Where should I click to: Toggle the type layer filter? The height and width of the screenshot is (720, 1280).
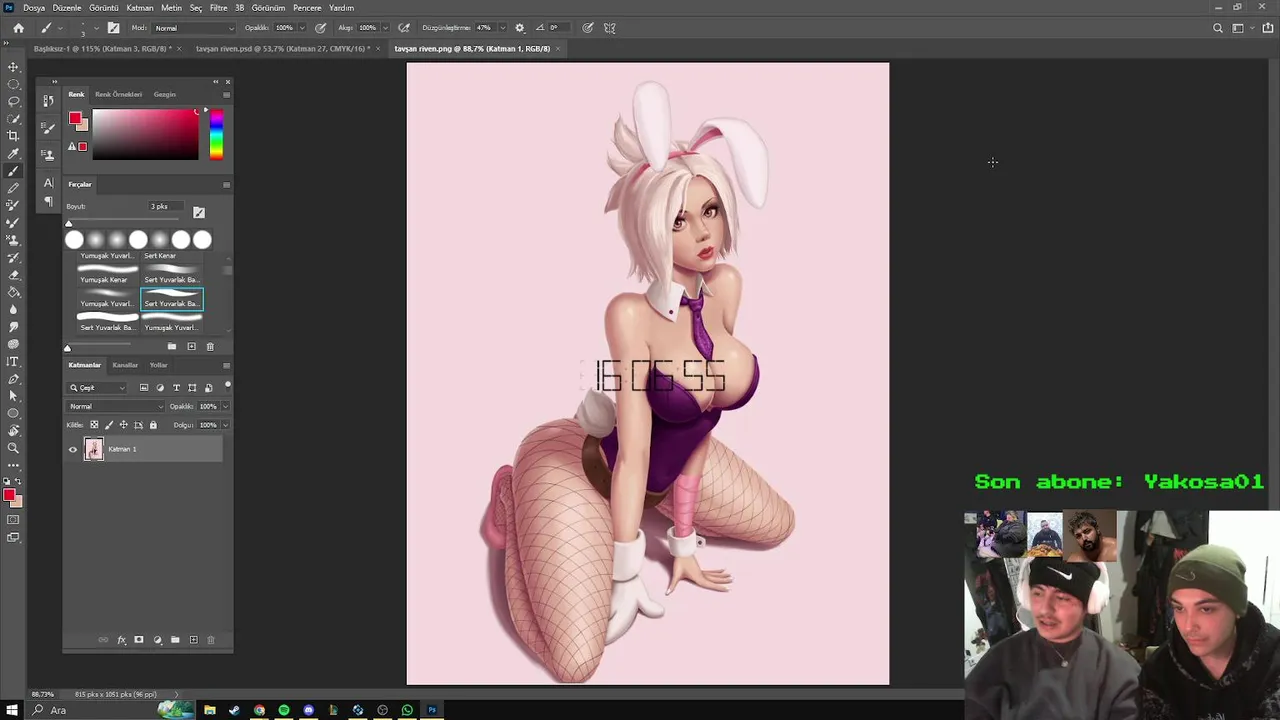tap(176, 388)
